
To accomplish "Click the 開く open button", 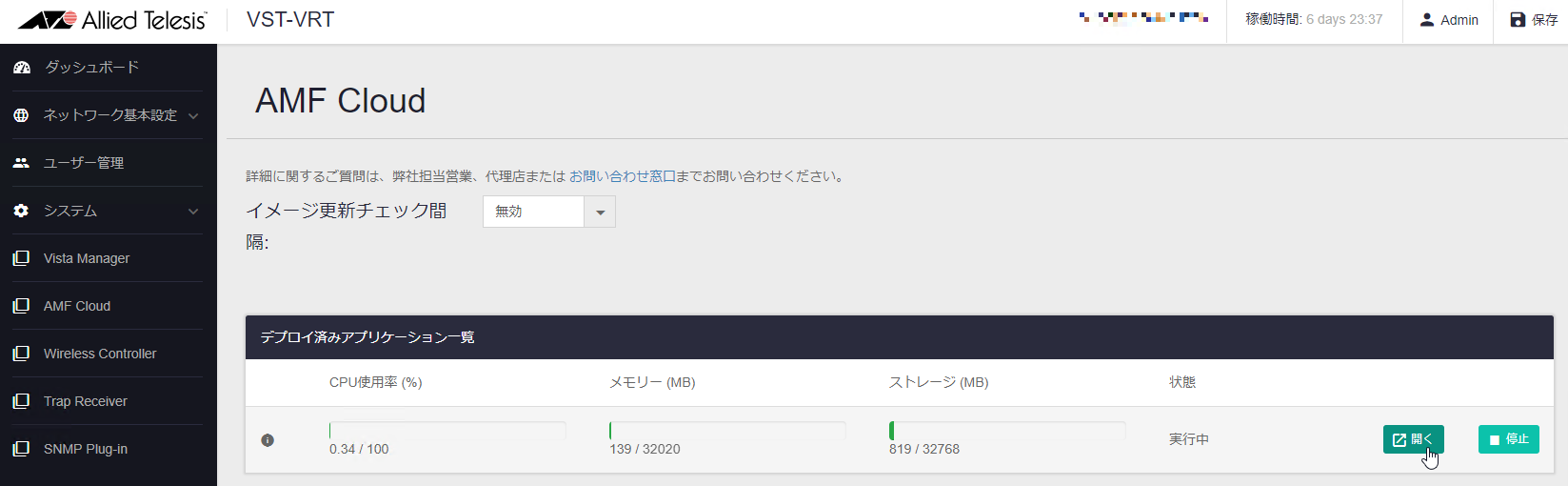I will pyautogui.click(x=1414, y=439).
